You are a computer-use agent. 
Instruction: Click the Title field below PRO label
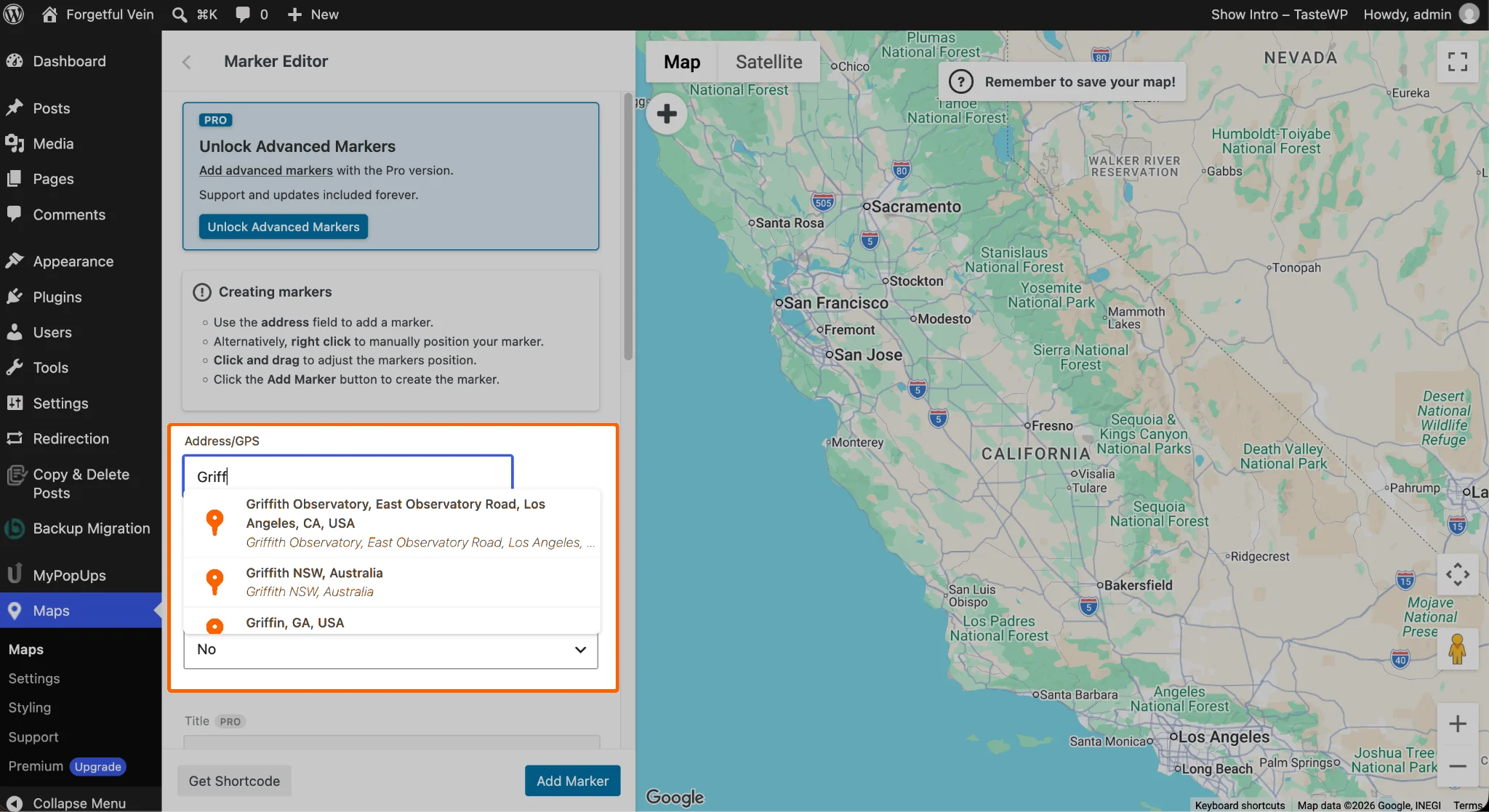pos(391,741)
